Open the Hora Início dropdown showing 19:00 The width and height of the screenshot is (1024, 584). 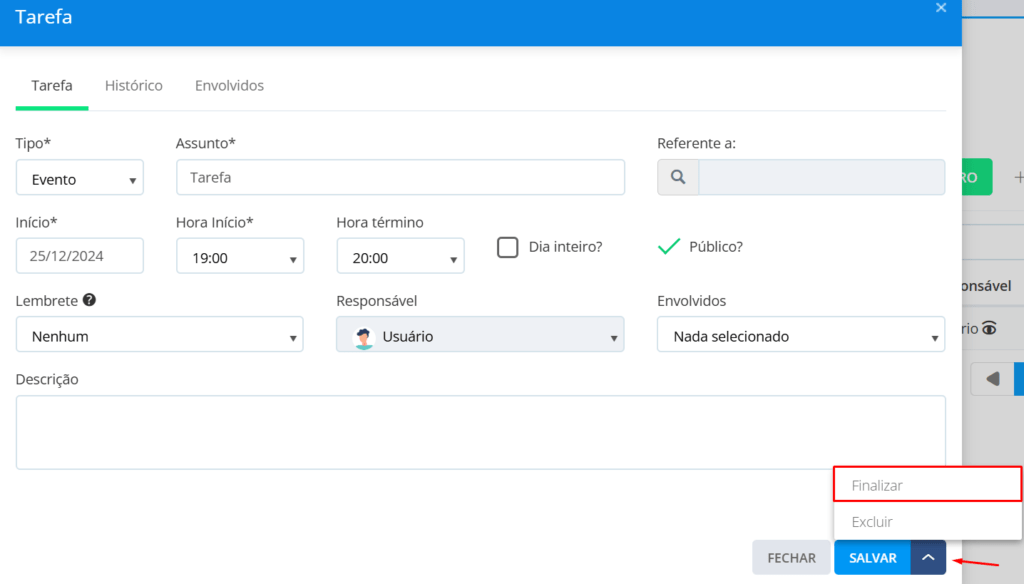click(x=240, y=256)
